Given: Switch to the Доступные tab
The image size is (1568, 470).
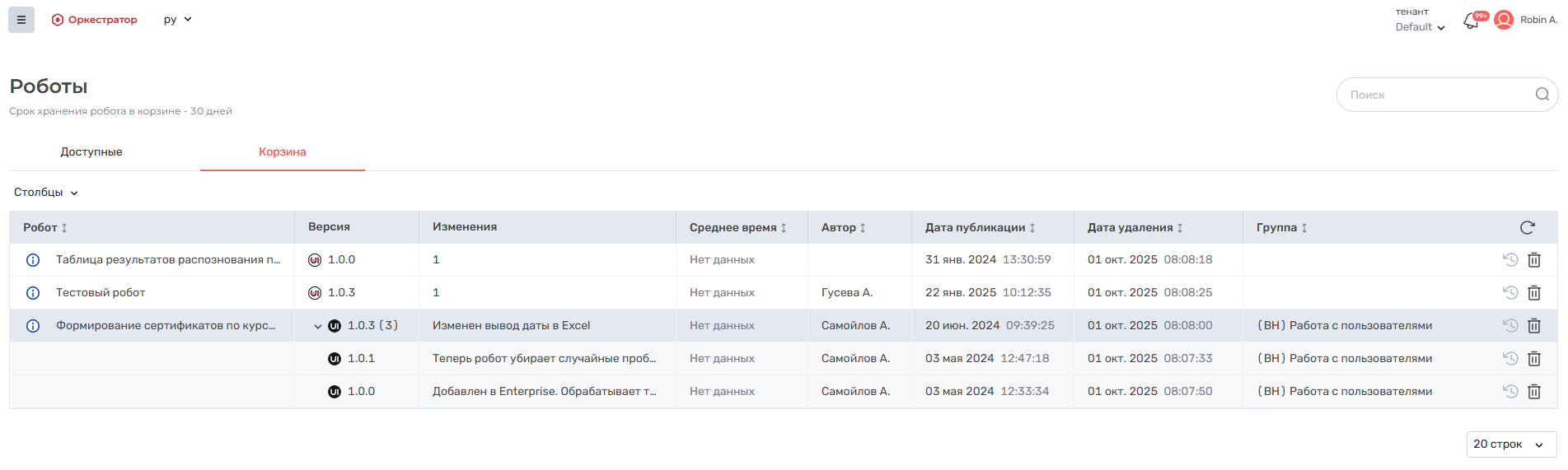Looking at the screenshot, I should tap(91, 152).
